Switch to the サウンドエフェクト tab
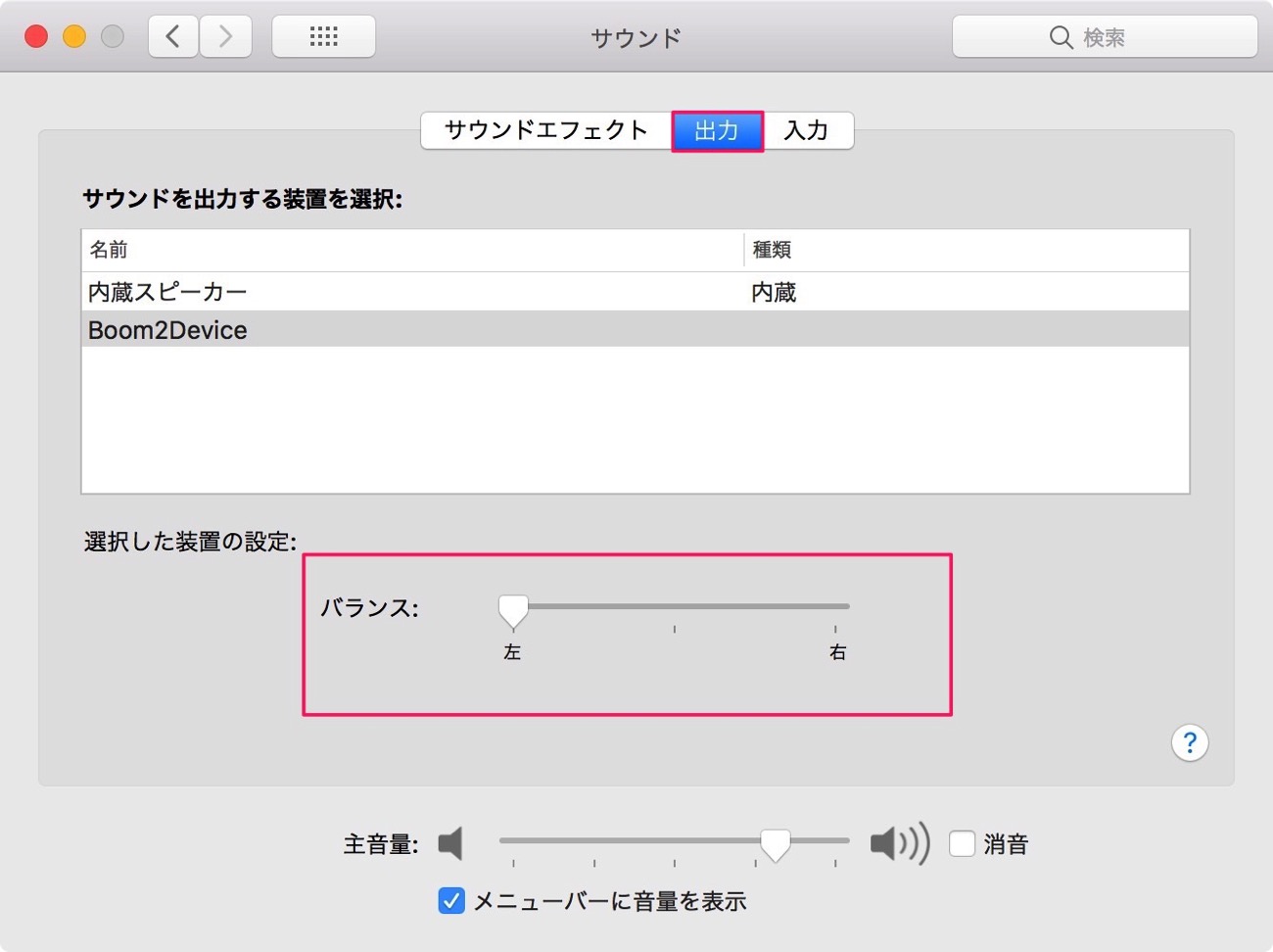Screen dimensions: 1273x952 click(546, 130)
